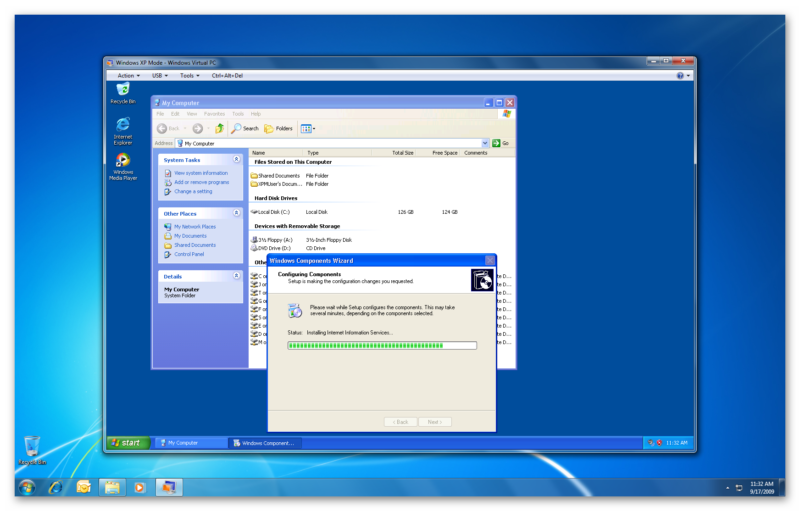Open the Tools menu in My Computer
This screenshot has width=800, height=512.
pyautogui.click(x=238, y=114)
